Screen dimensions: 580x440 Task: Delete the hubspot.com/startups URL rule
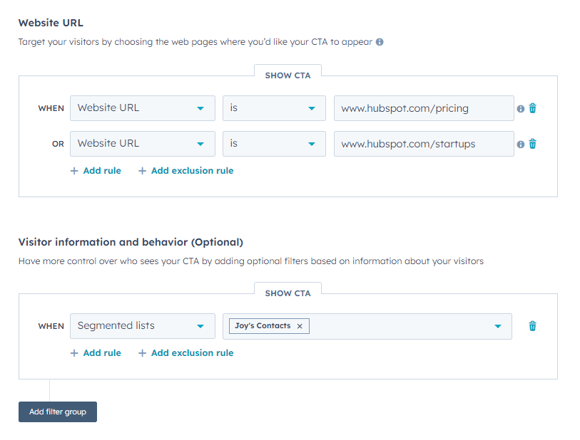click(x=532, y=144)
